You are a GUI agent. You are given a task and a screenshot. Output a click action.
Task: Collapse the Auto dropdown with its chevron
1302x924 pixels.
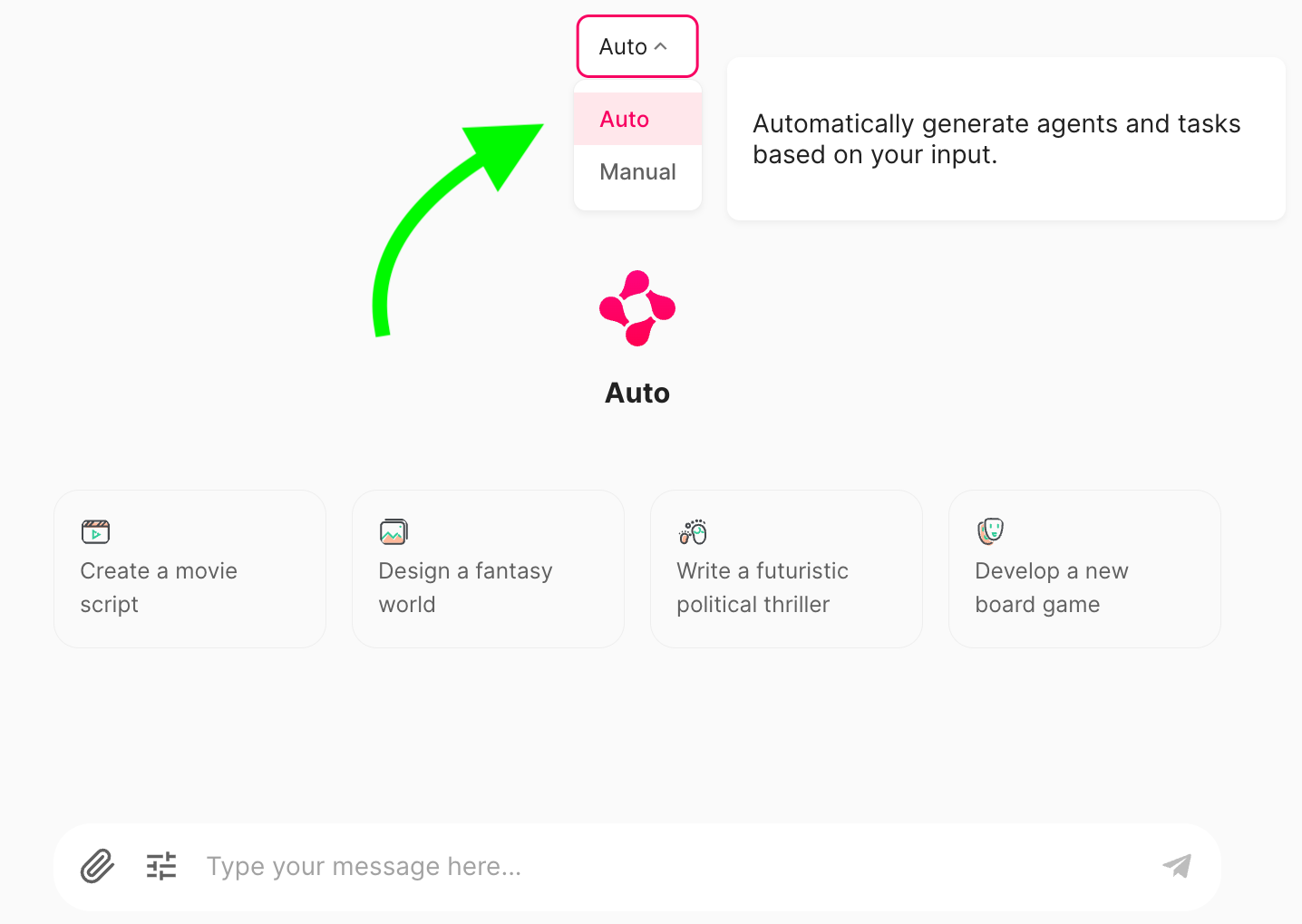662,45
